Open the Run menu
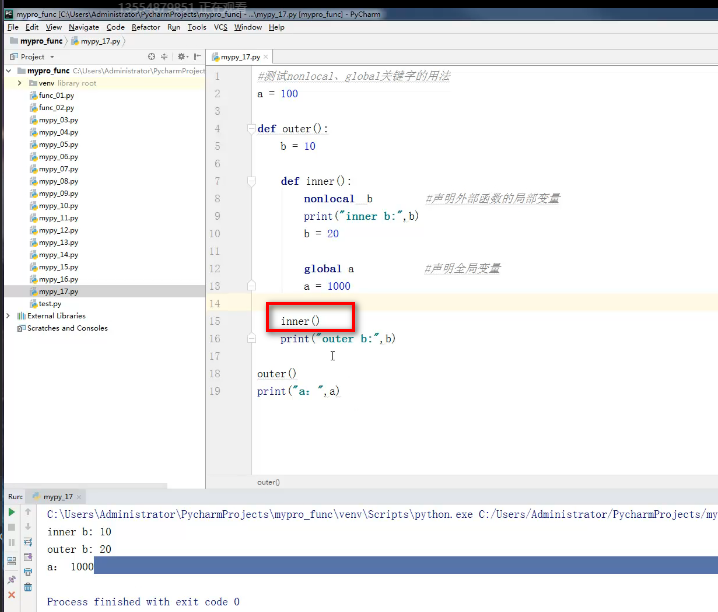Viewport: 718px width, 612px height. point(174,27)
